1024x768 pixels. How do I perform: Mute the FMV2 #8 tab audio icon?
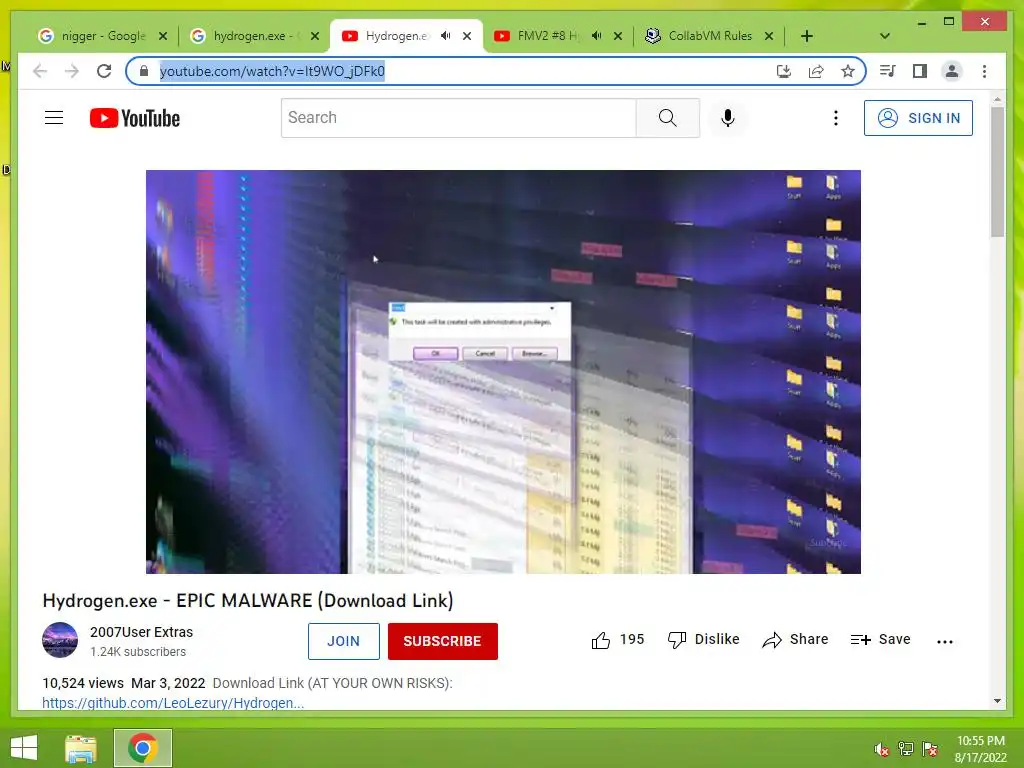tap(596, 35)
